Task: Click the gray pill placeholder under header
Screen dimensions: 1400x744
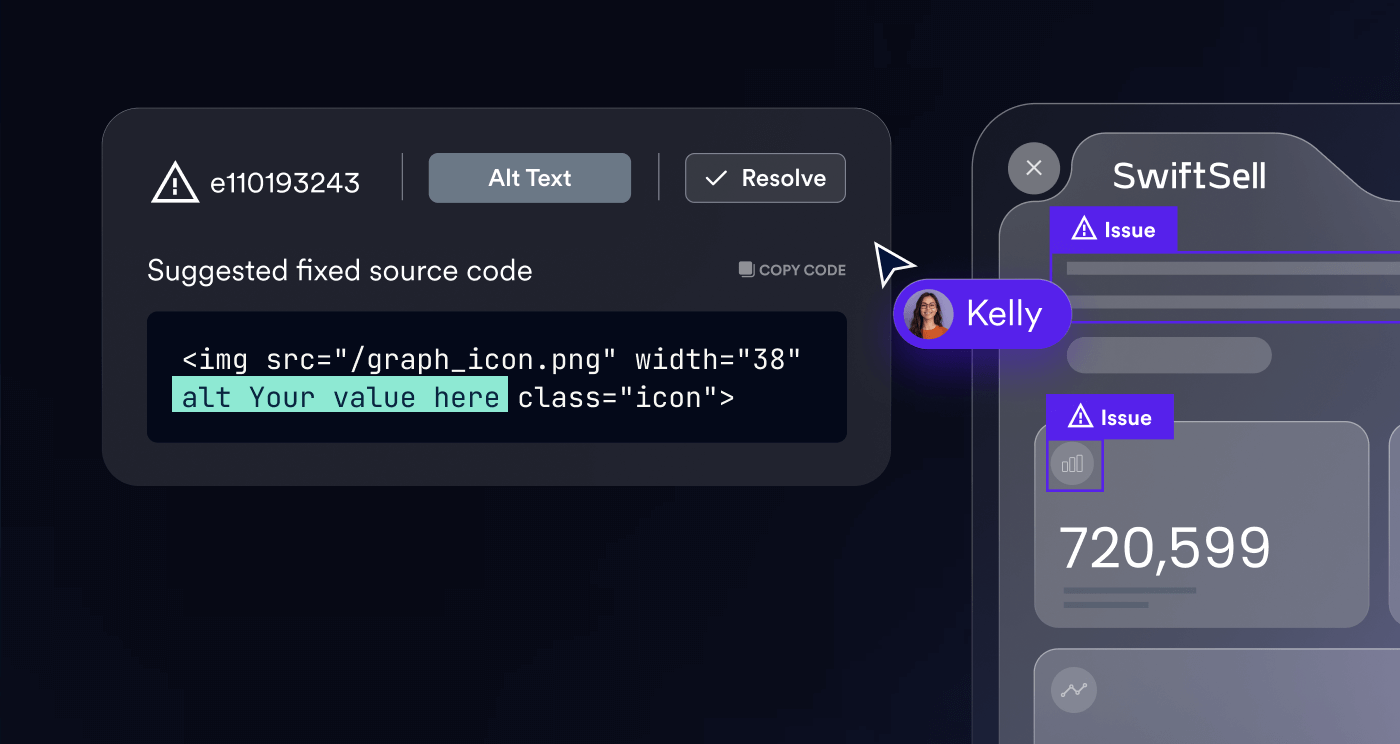Action: pyautogui.click(x=1168, y=355)
